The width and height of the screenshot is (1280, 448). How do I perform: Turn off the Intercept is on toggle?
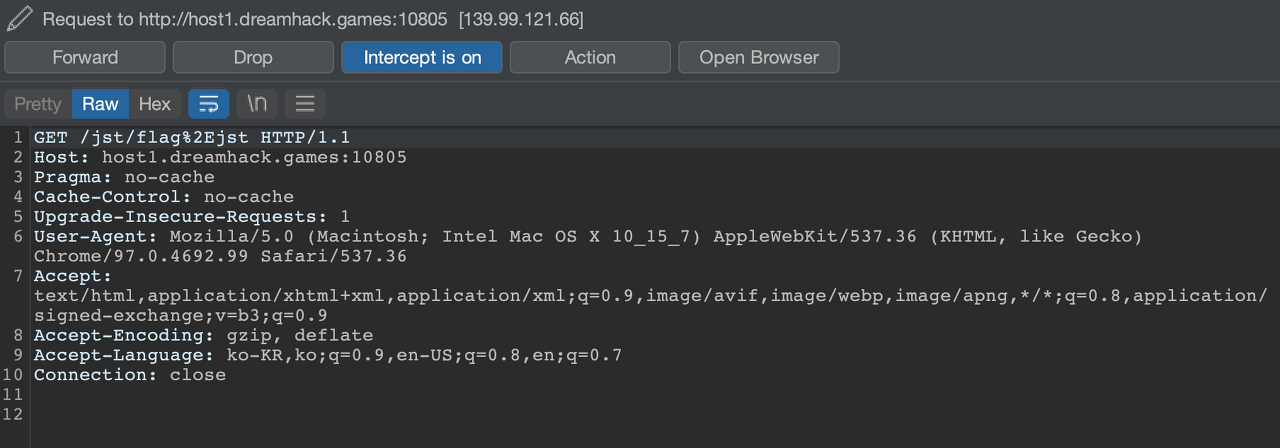422,57
